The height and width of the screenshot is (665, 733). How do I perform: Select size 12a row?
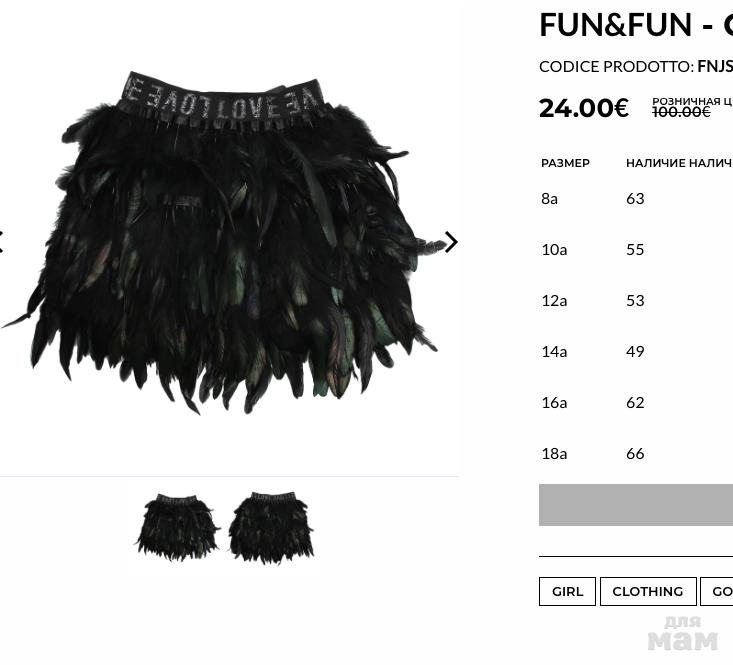pyautogui.click(x=636, y=300)
